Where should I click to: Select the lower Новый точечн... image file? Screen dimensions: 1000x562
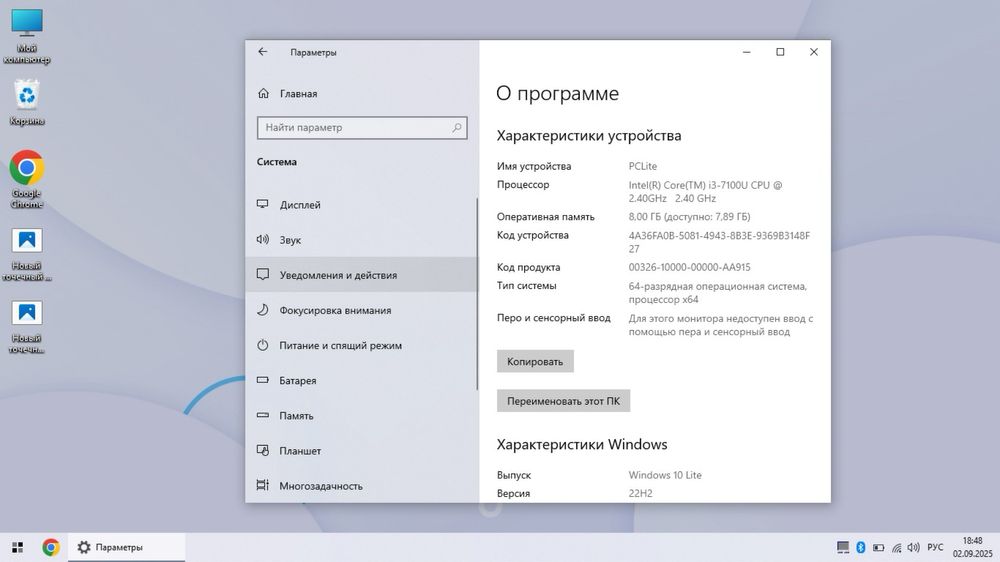pos(27,327)
